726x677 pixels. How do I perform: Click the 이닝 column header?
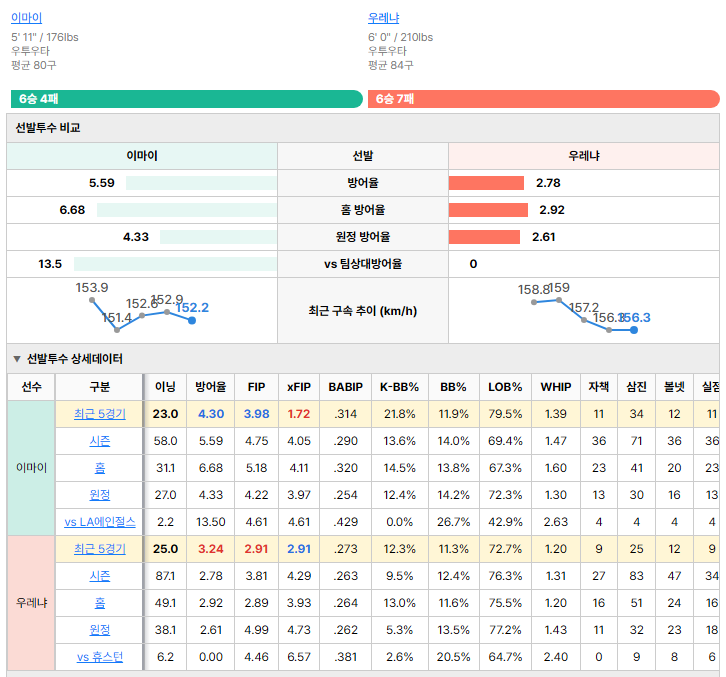(x=165, y=387)
